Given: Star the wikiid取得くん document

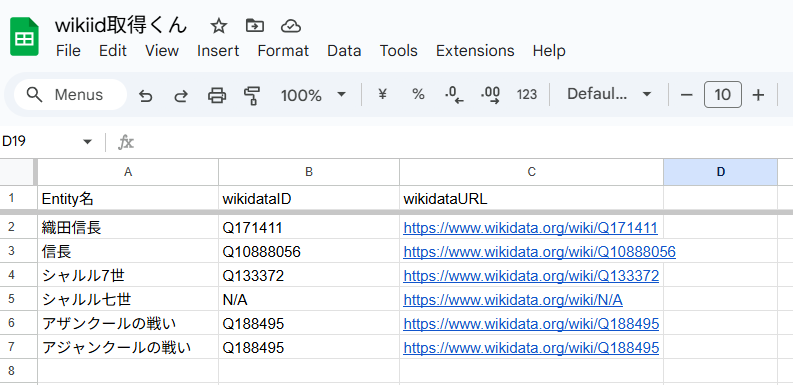Looking at the screenshot, I should (218, 26).
